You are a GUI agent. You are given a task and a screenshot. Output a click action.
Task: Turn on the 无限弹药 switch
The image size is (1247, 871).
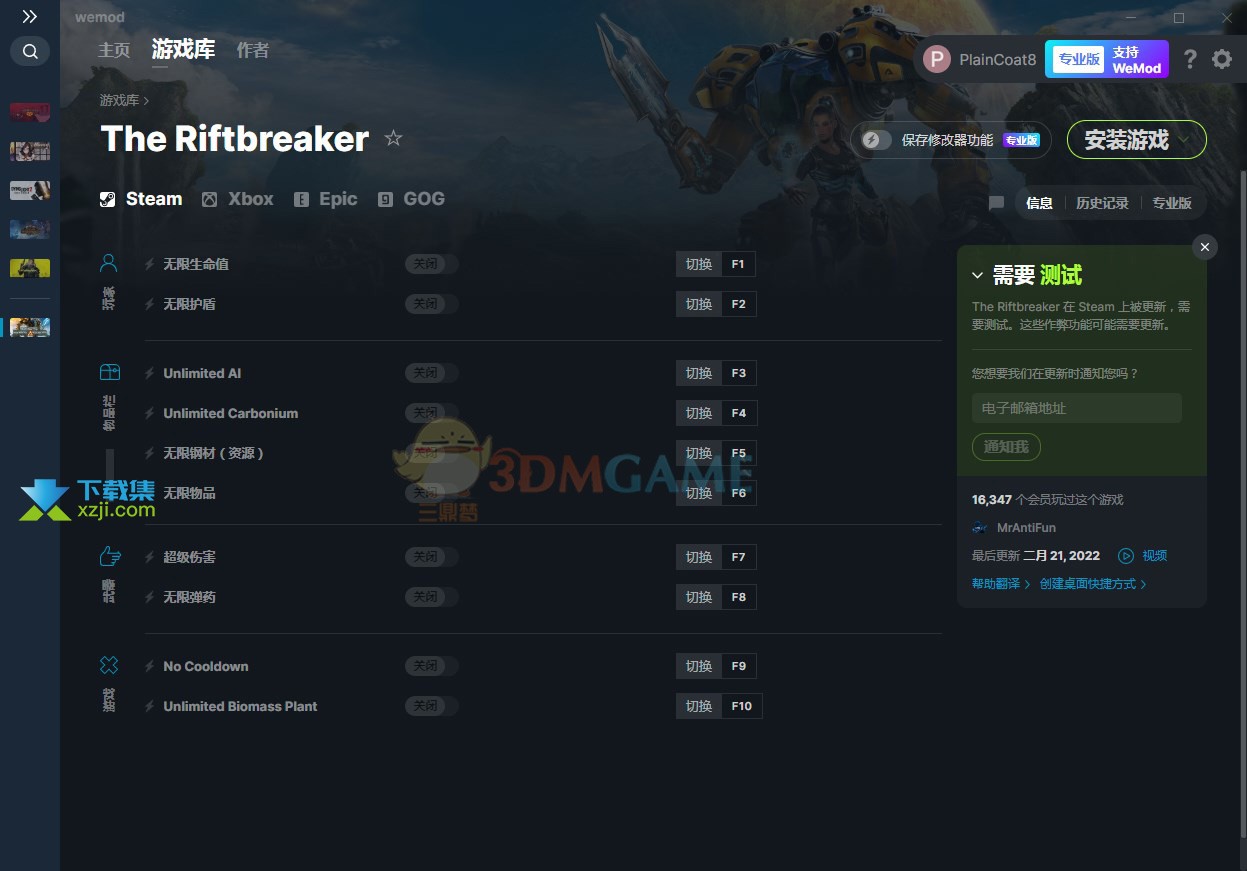pyautogui.click(x=431, y=597)
